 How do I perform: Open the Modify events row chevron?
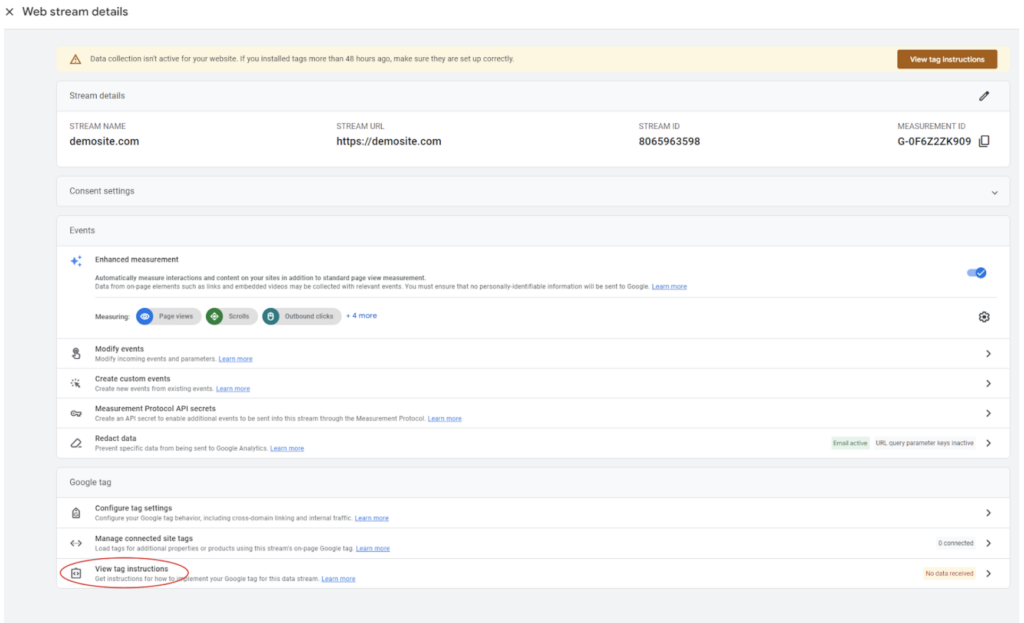click(x=989, y=353)
